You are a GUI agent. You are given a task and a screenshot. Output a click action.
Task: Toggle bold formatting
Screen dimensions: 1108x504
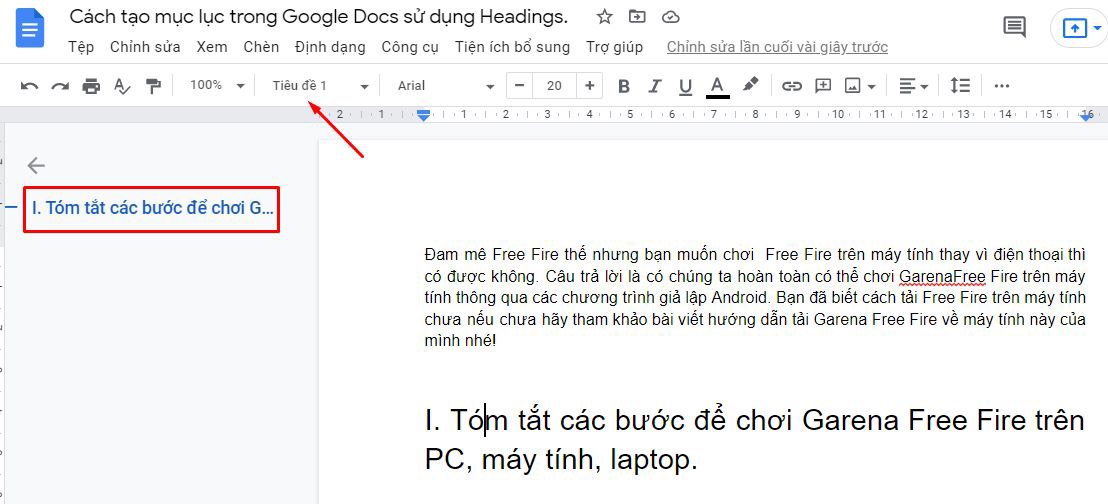tap(623, 86)
